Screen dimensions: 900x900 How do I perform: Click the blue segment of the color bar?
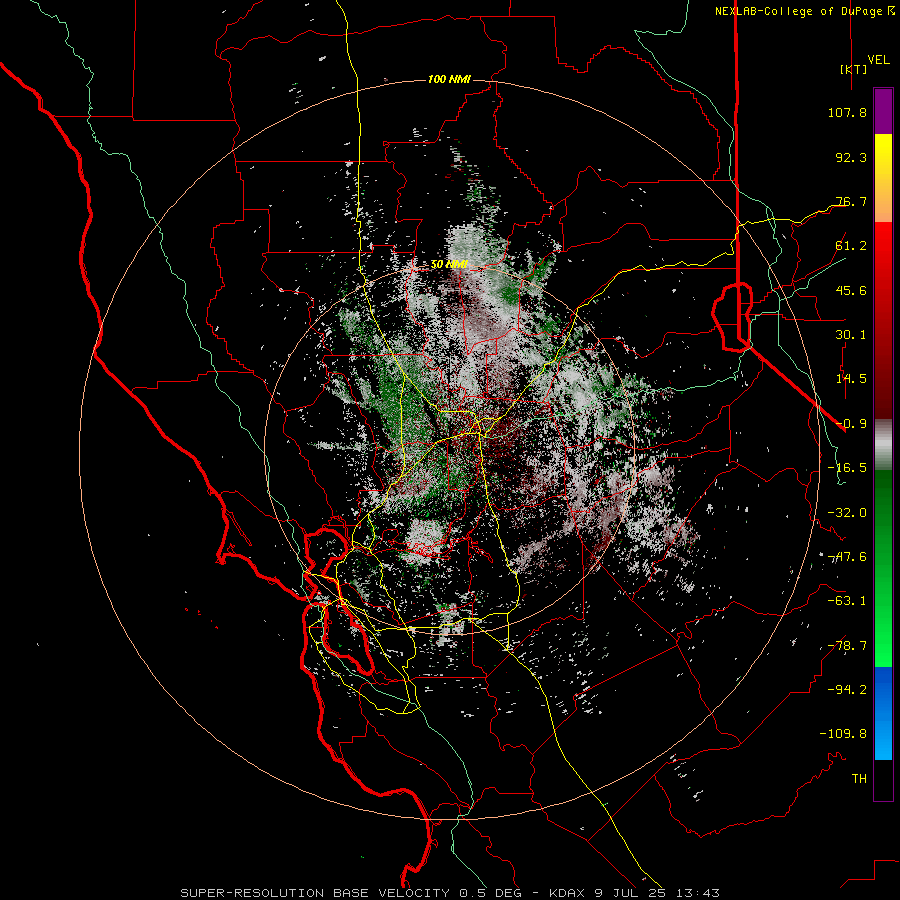(x=883, y=713)
